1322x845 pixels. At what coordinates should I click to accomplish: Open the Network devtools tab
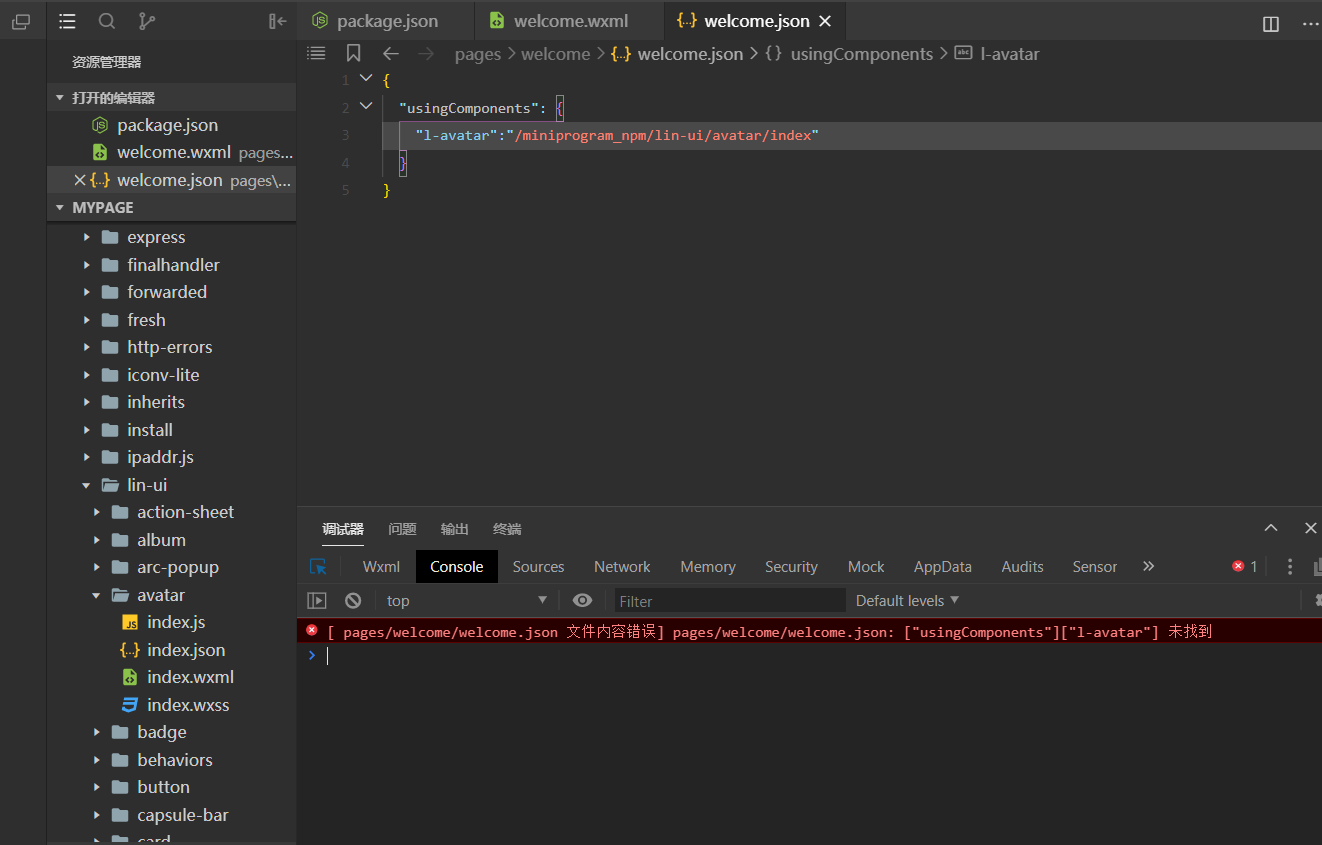point(622,566)
